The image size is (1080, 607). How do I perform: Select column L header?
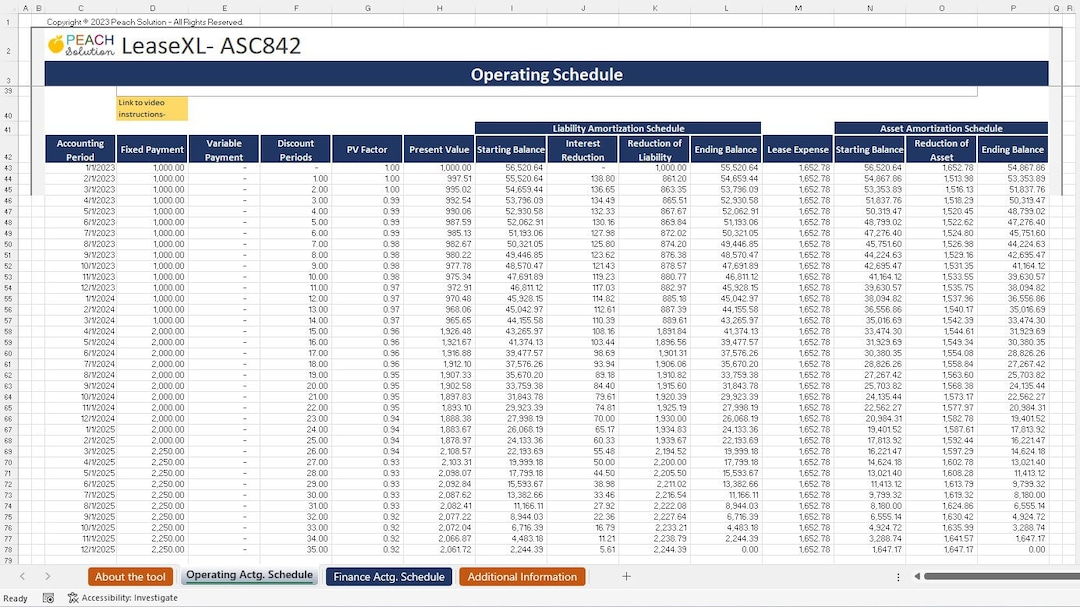pyautogui.click(x=726, y=8)
